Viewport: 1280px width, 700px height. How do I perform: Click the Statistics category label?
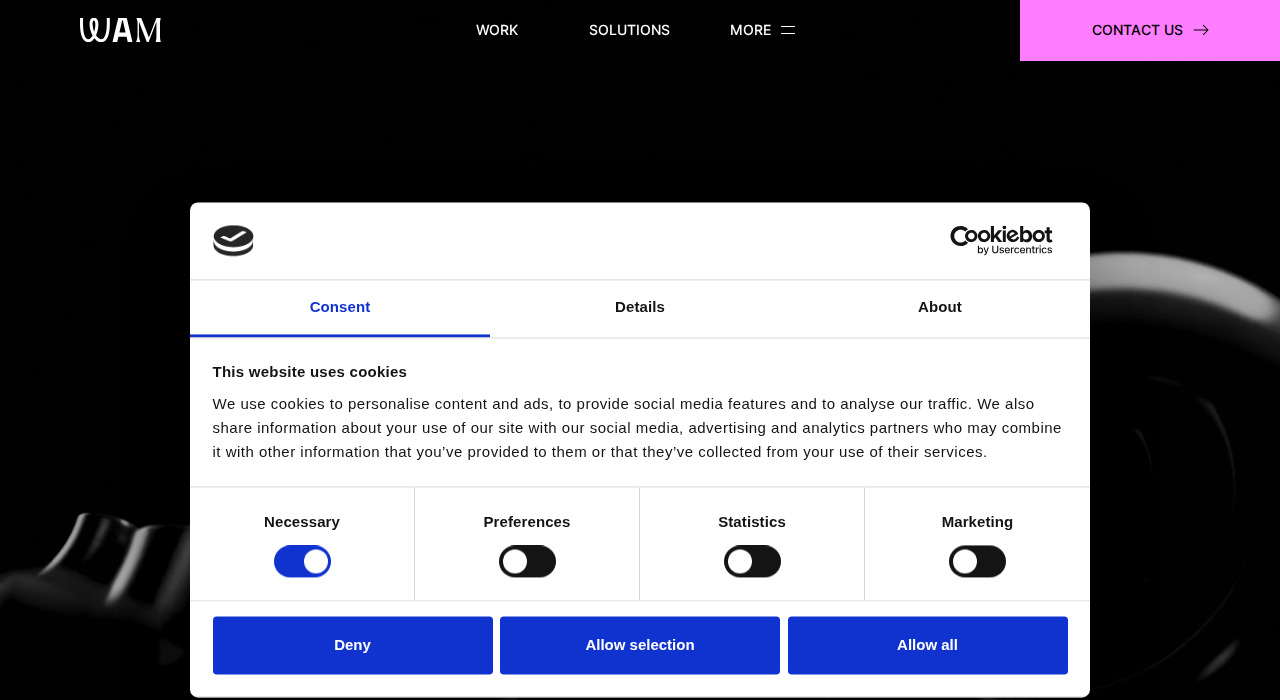click(x=752, y=522)
